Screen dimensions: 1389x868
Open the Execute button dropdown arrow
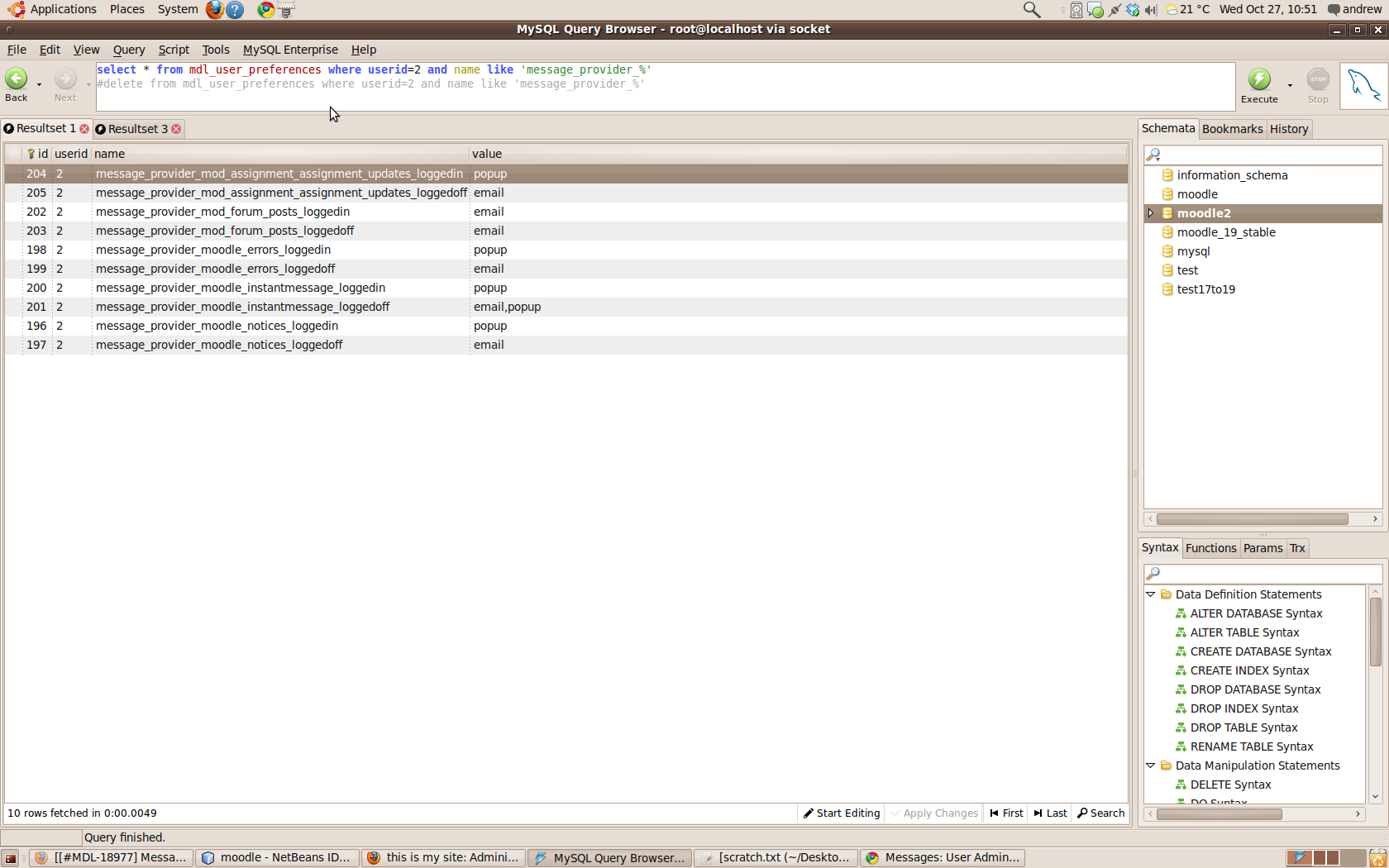pos(1290,85)
